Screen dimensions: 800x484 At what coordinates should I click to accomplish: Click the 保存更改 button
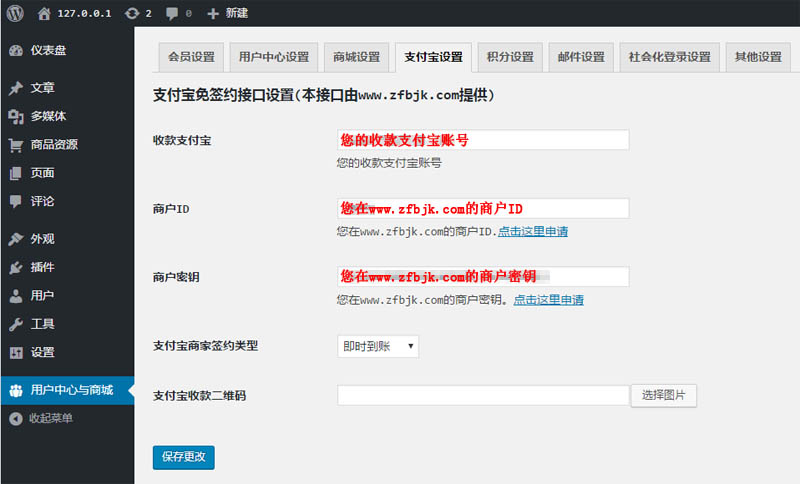pyautogui.click(x=184, y=457)
